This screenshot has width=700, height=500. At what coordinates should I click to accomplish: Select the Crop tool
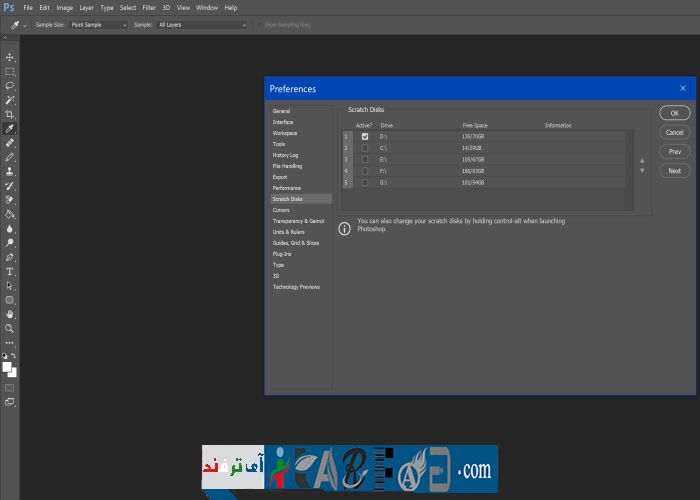point(10,114)
